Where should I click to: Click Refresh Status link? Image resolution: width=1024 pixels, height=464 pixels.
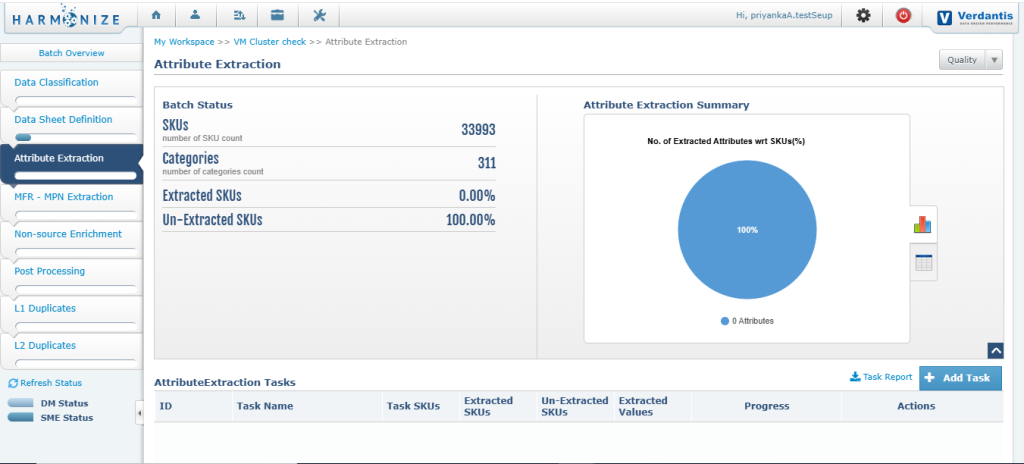click(45, 383)
